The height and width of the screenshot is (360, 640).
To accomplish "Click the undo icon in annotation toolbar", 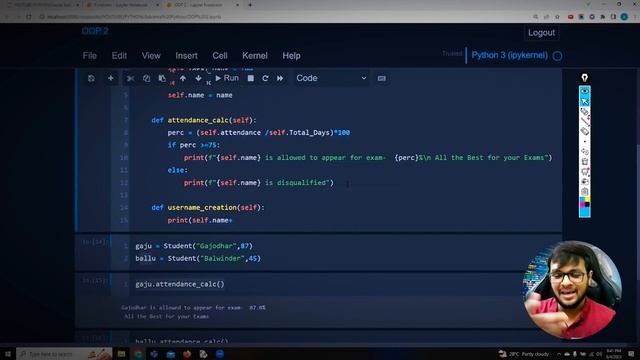I will tap(584, 151).
